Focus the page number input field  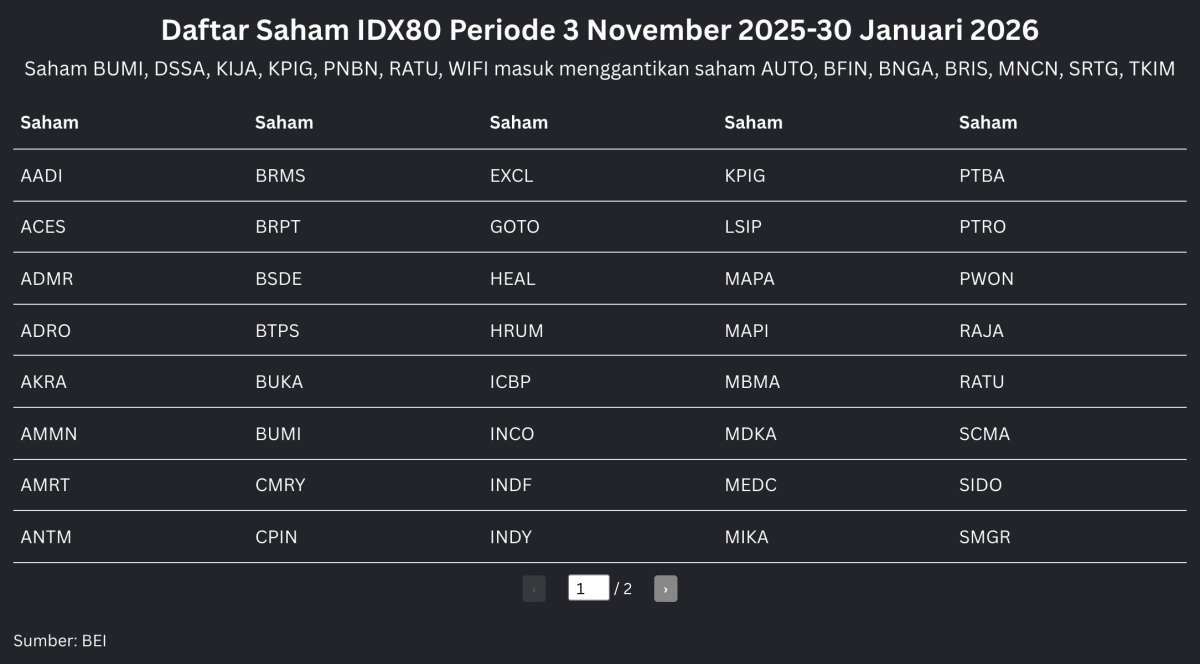point(588,588)
